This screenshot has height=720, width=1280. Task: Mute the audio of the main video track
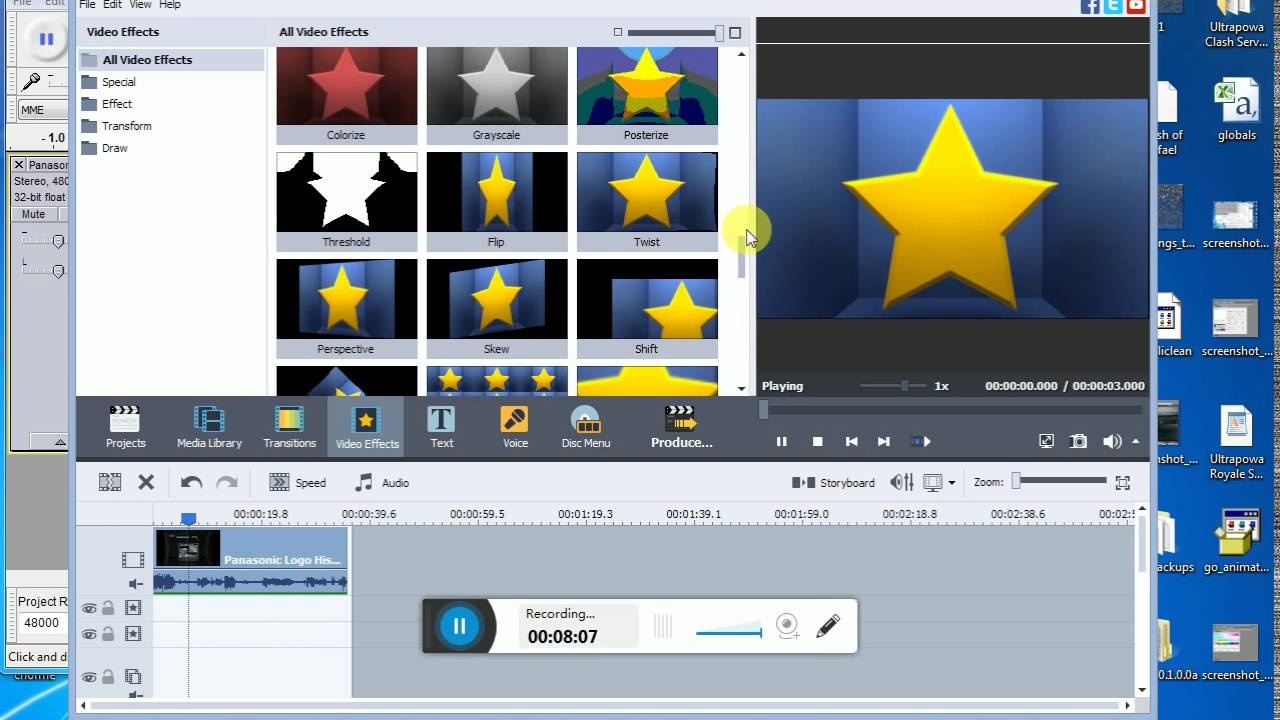tap(134, 584)
